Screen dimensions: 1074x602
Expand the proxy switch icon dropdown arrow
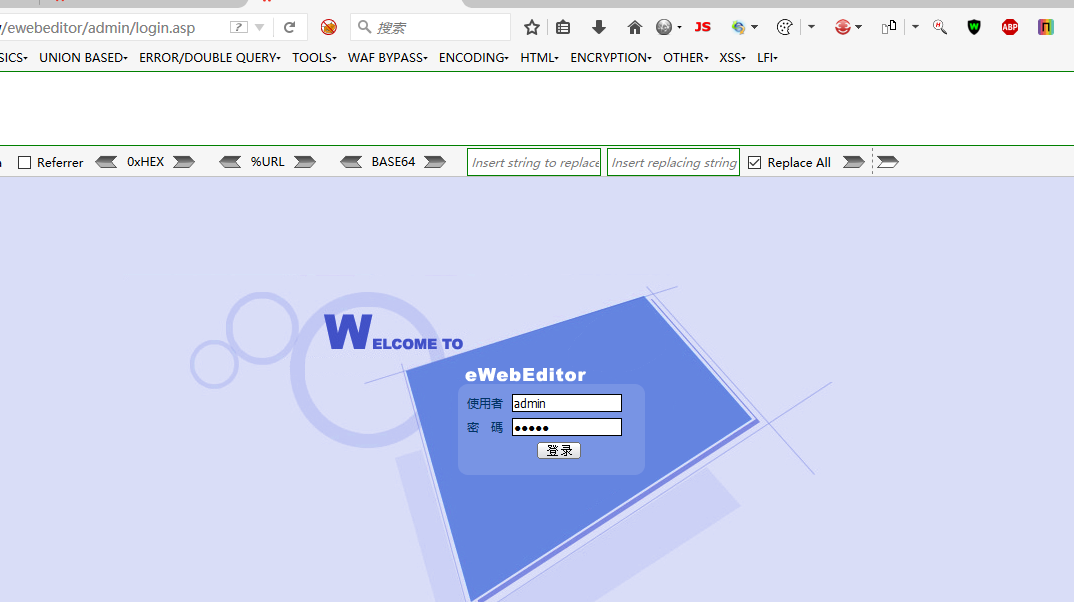(x=754, y=27)
